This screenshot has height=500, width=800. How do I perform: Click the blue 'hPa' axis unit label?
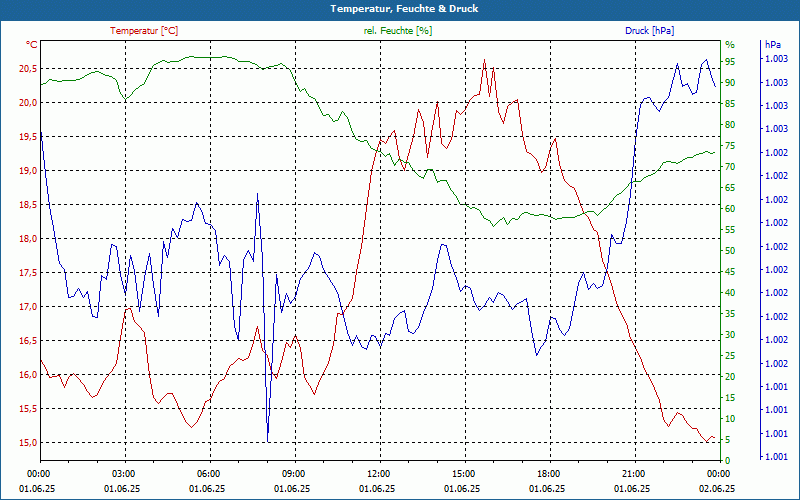coord(772,44)
